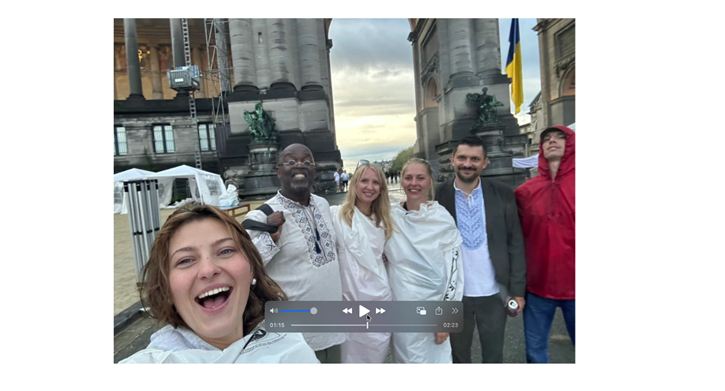Seek forward on unplayed timeline portion
Screen dimensions: 725x391
[403, 325]
